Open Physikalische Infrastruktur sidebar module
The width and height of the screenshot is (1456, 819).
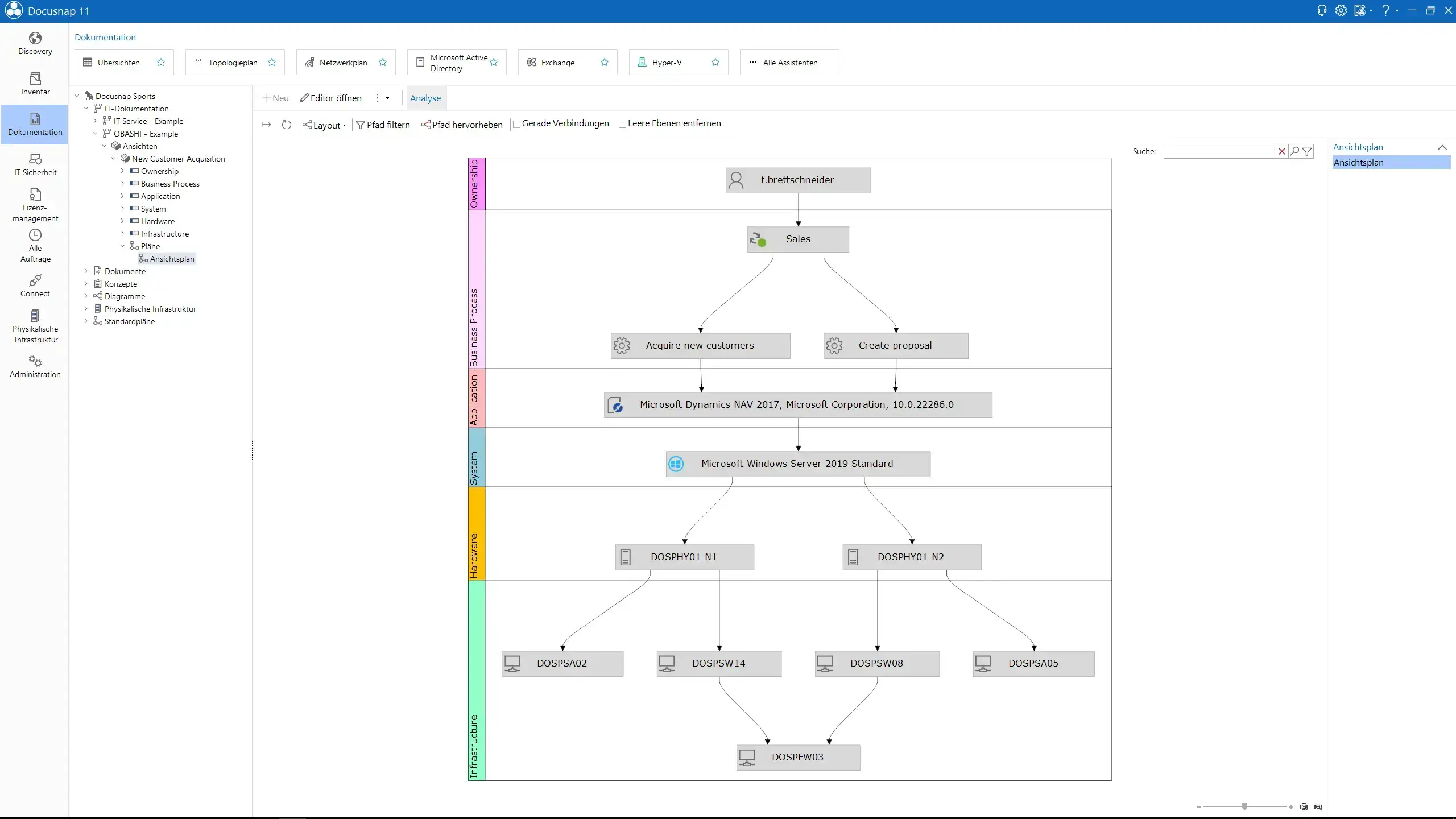click(35, 326)
